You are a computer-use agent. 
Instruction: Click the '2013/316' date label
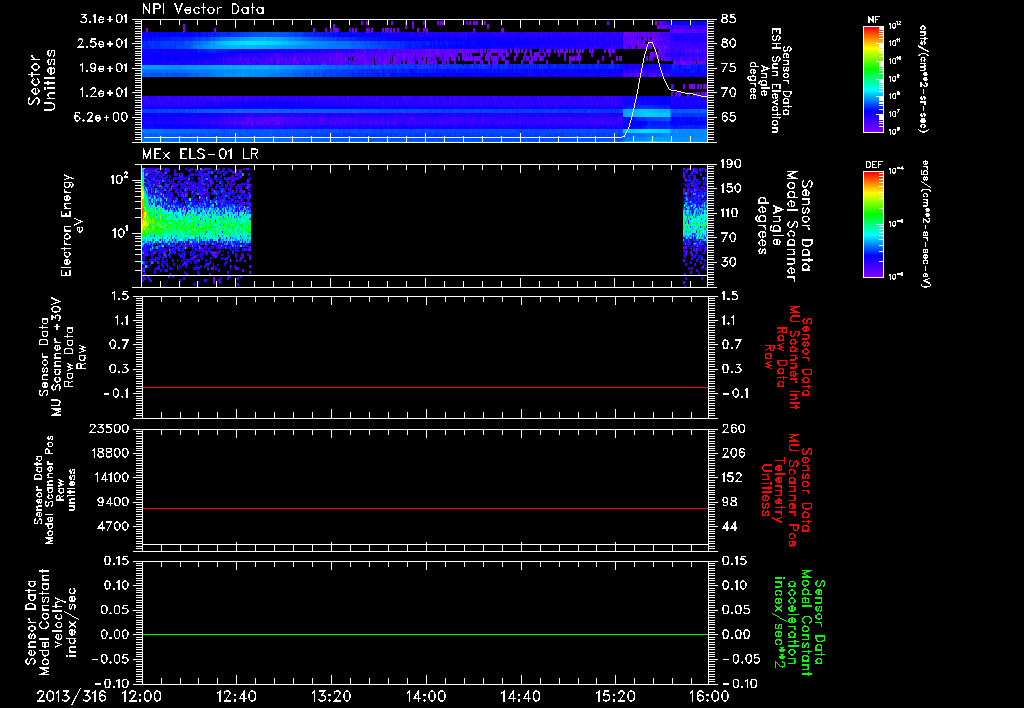click(x=71, y=696)
